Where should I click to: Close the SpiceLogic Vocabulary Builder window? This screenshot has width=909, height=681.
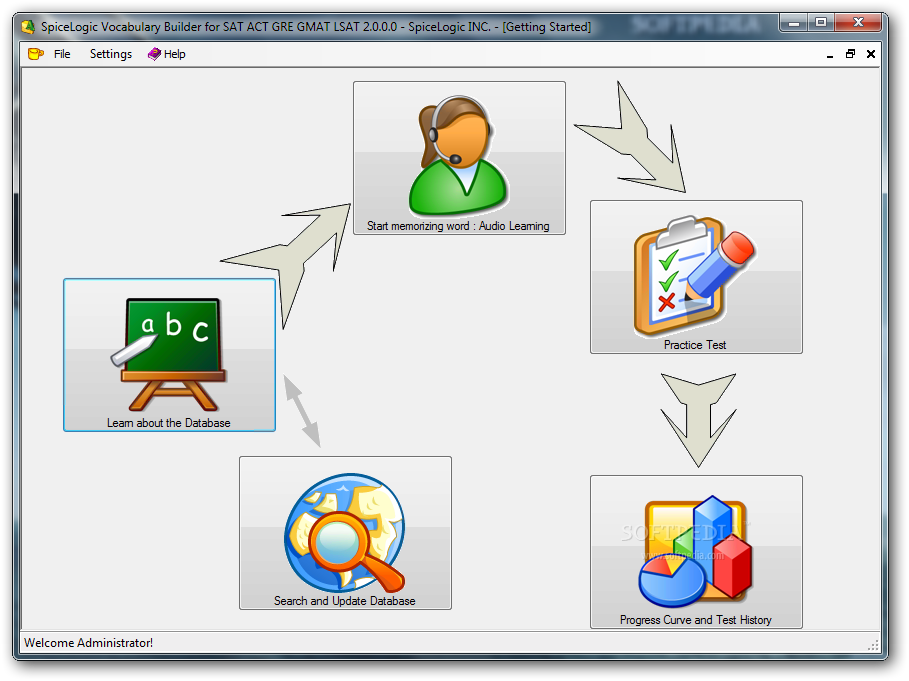coord(859,23)
